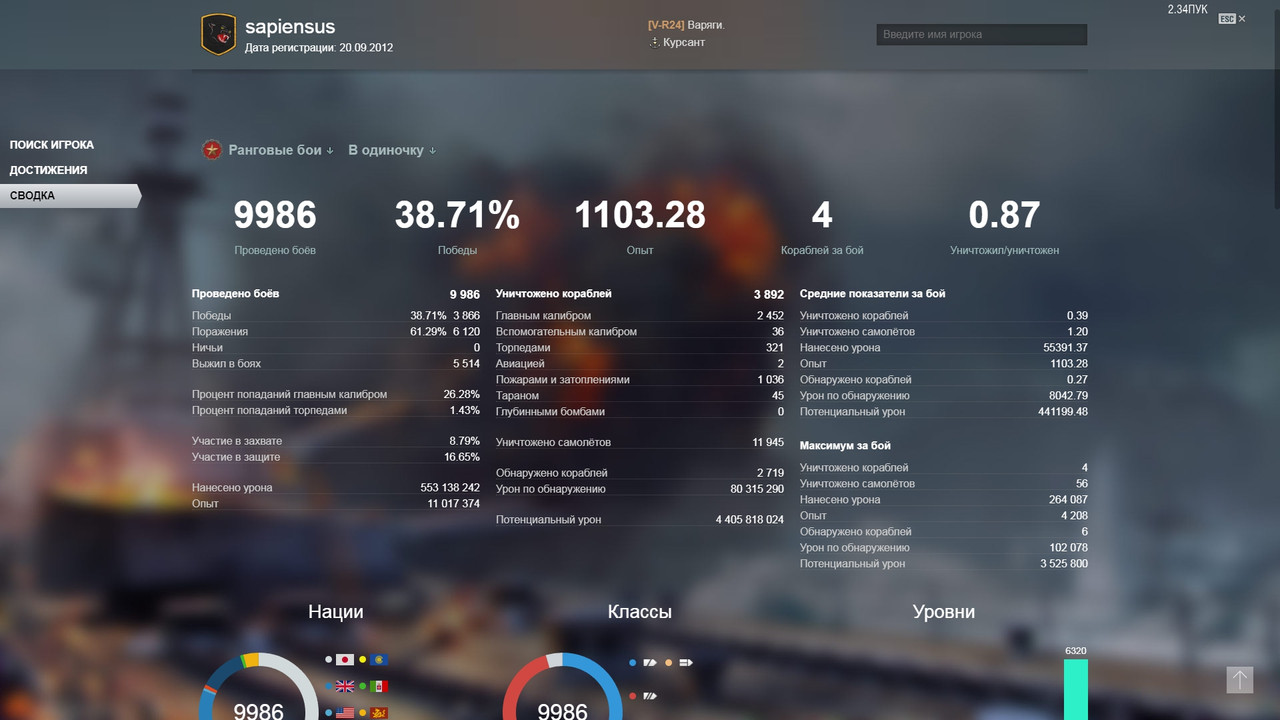The height and width of the screenshot is (720, 1280).
Task: Click the Выжил в боях row
Action: tap(336, 364)
